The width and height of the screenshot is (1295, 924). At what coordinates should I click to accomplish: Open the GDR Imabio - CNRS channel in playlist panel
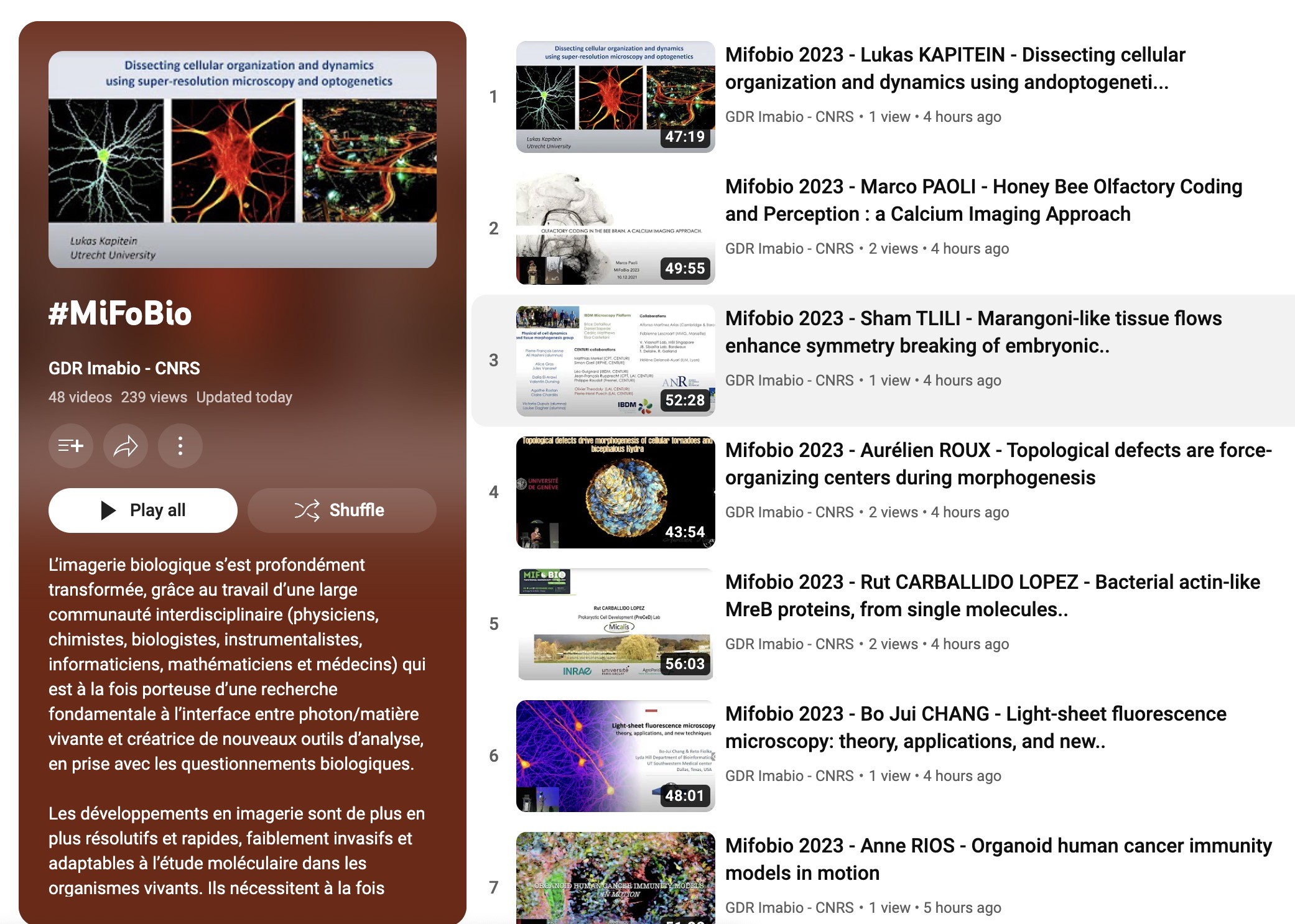(124, 368)
